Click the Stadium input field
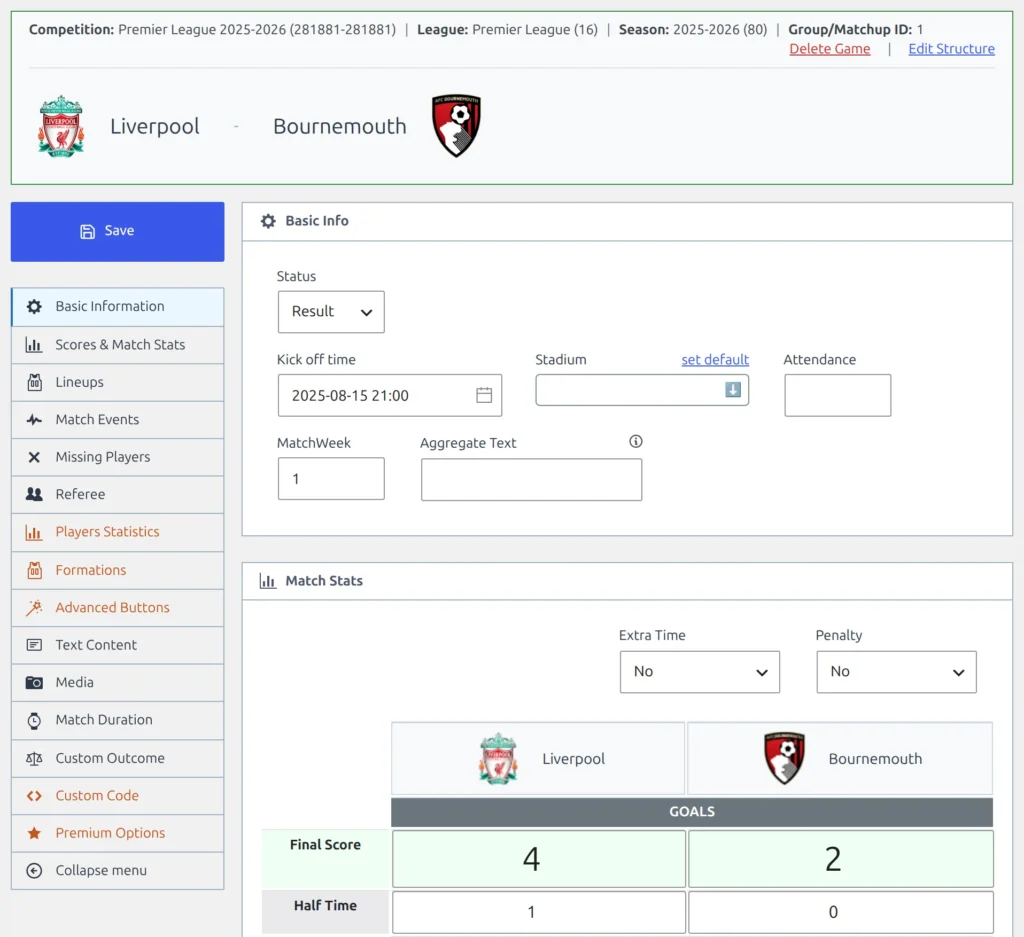The height and width of the screenshot is (937, 1024). [642, 390]
